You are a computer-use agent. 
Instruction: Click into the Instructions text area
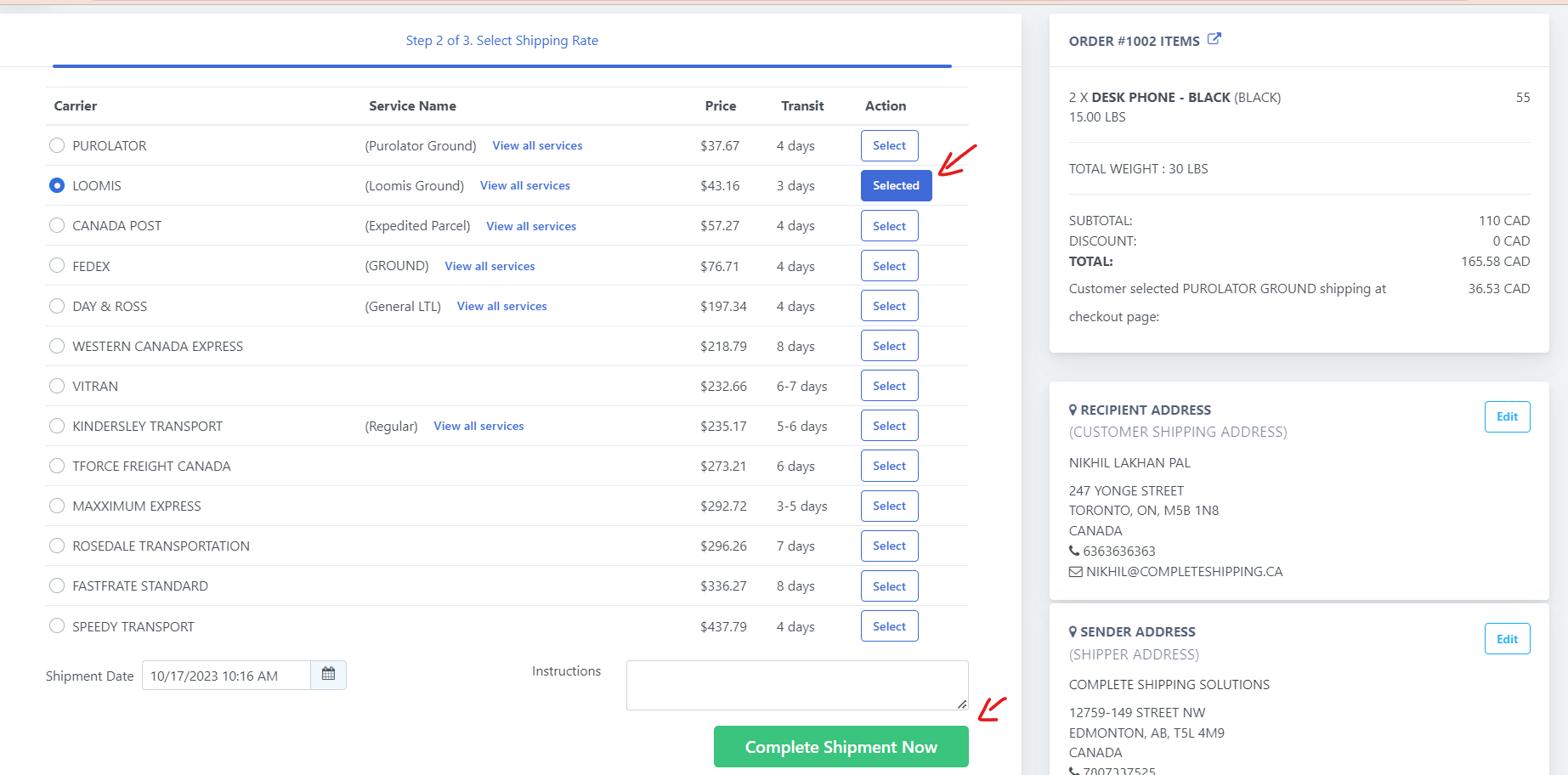tap(796, 685)
